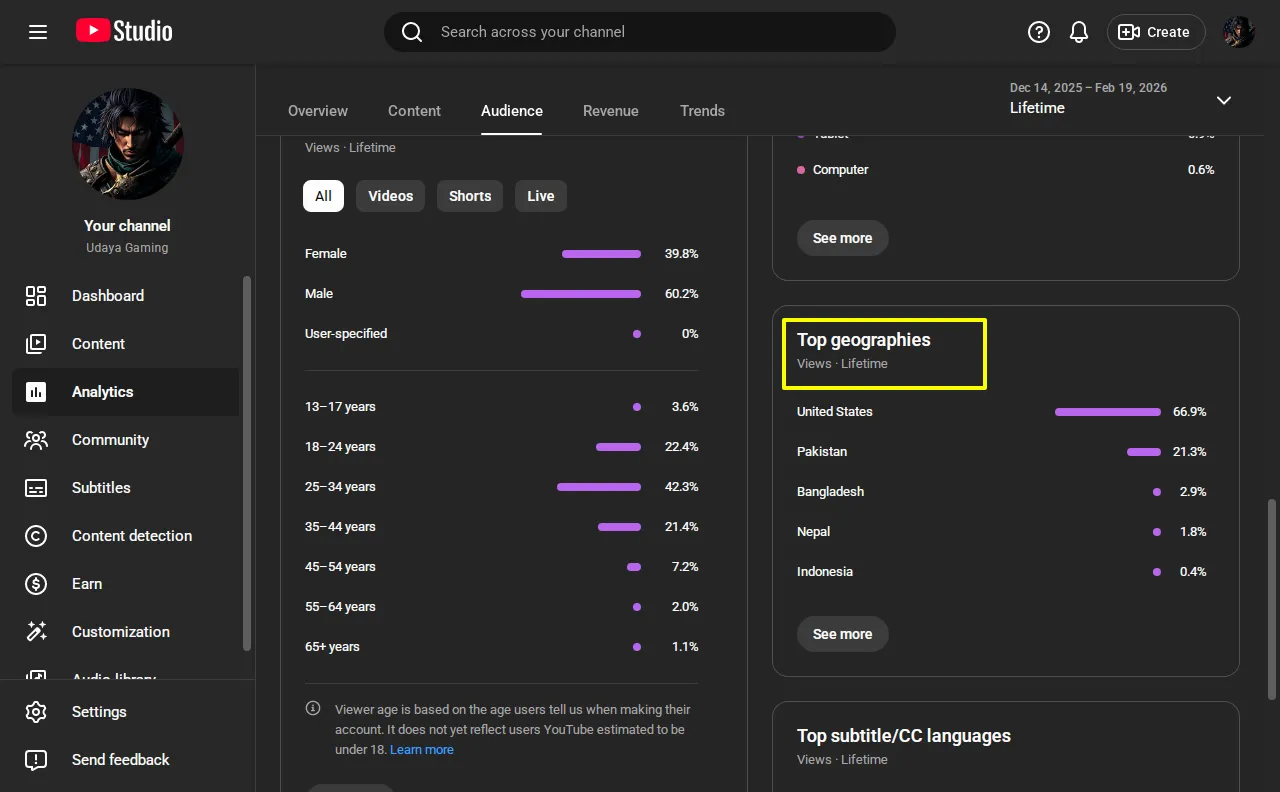Click the Indonesia row label
Image resolution: width=1280 pixels, height=792 pixels.
825,572
